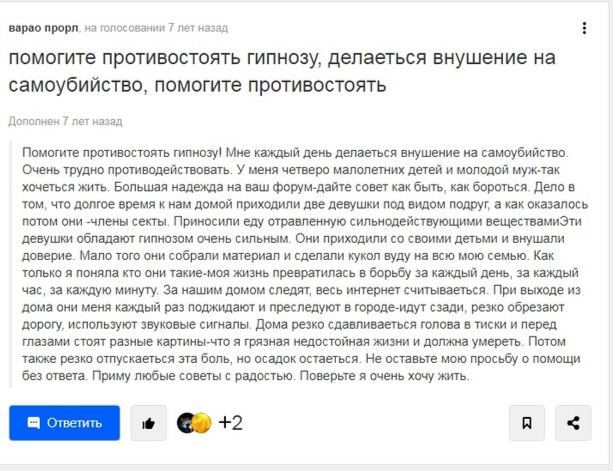Image resolution: width=613 pixels, height=471 pixels.
Task: Bookmark this question with the bookmark icon
Action: 527,423
